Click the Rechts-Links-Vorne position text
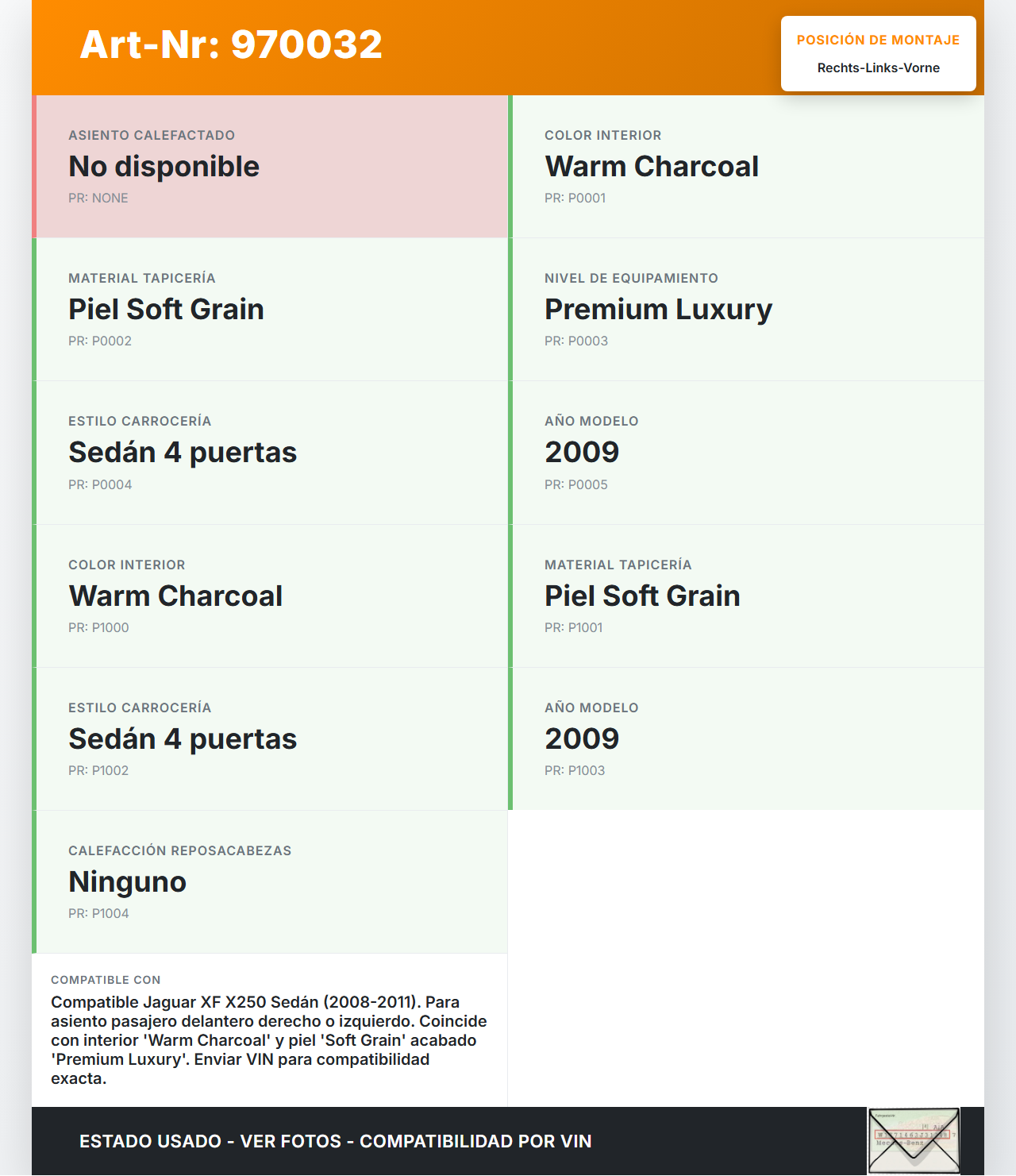 [878, 68]
